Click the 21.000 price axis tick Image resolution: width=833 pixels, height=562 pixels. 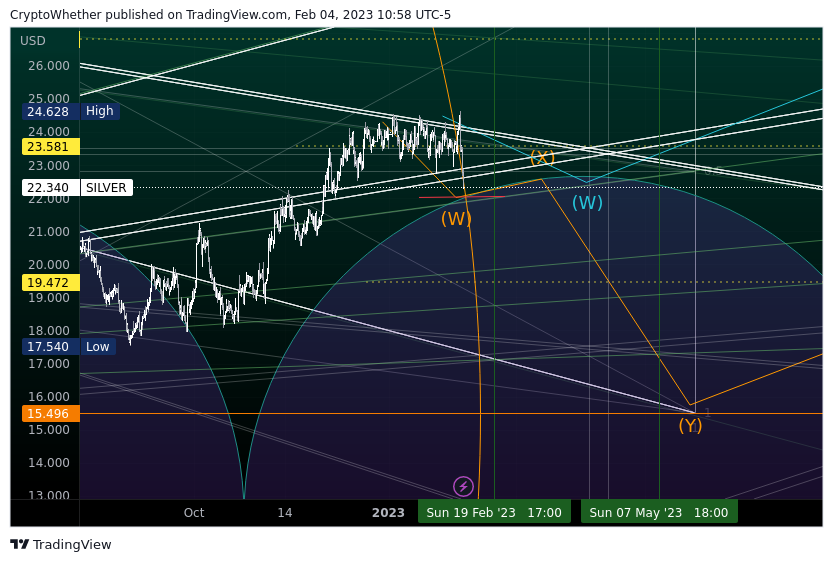(49, 232)
